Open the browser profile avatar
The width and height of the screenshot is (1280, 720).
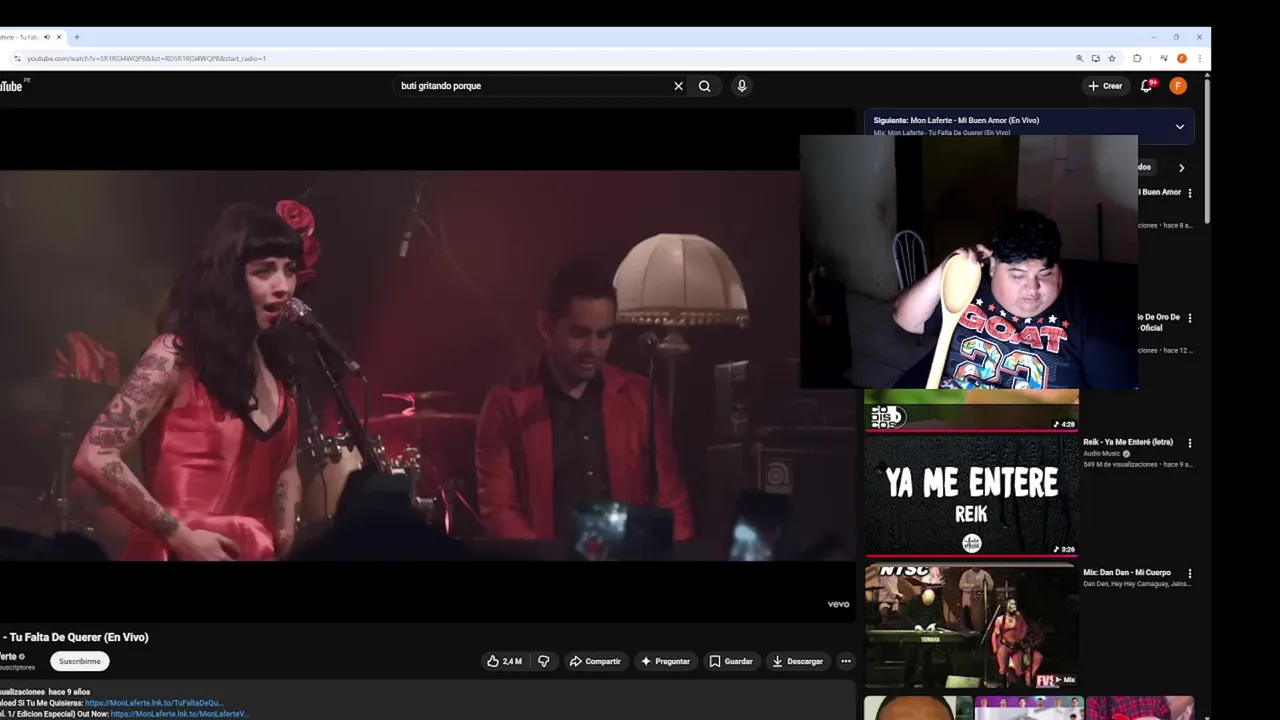[x=1182, y=58]
